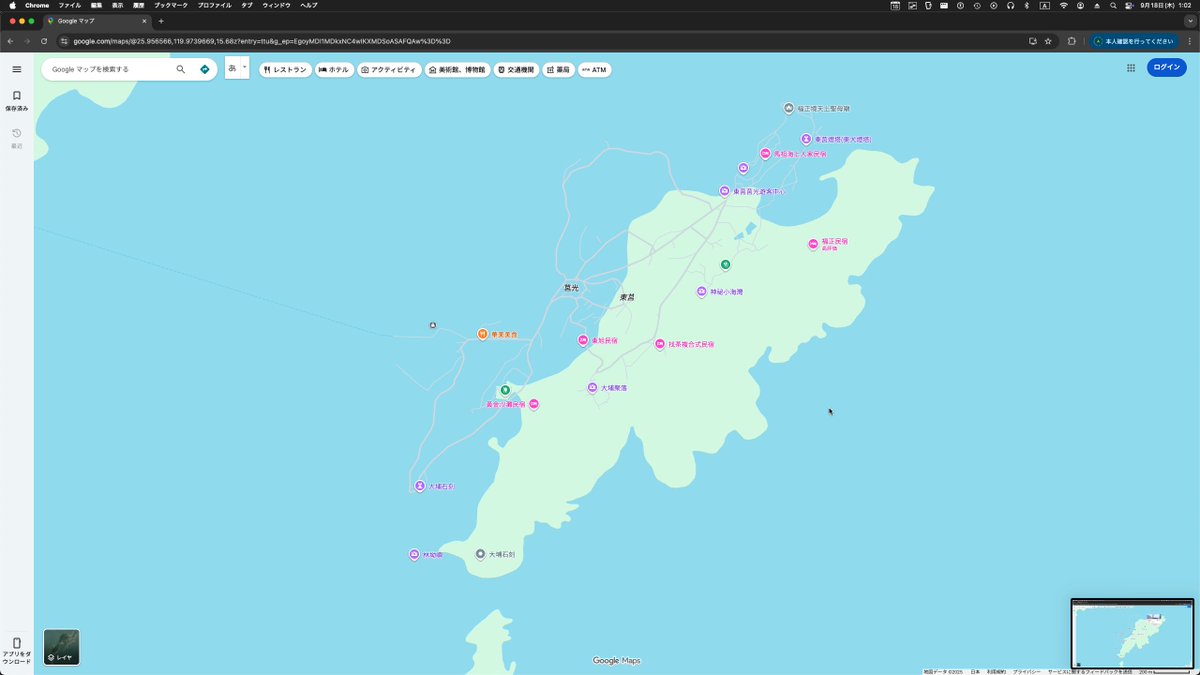Open the 編集 menu in the menu bar
1200x675 pixels.
[96, 5]
